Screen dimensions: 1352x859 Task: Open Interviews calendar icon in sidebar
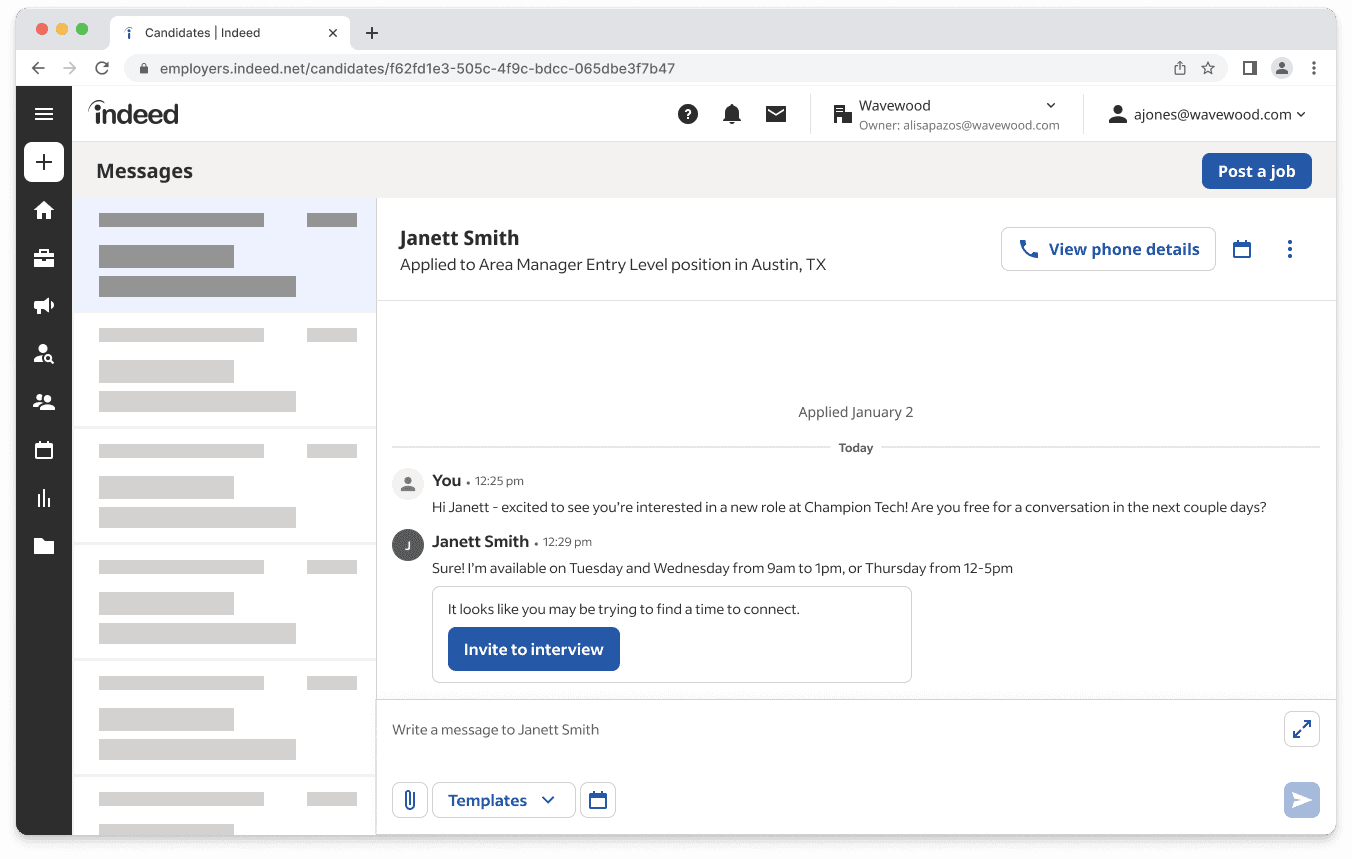pyautogui.click(x=44, y=450)
